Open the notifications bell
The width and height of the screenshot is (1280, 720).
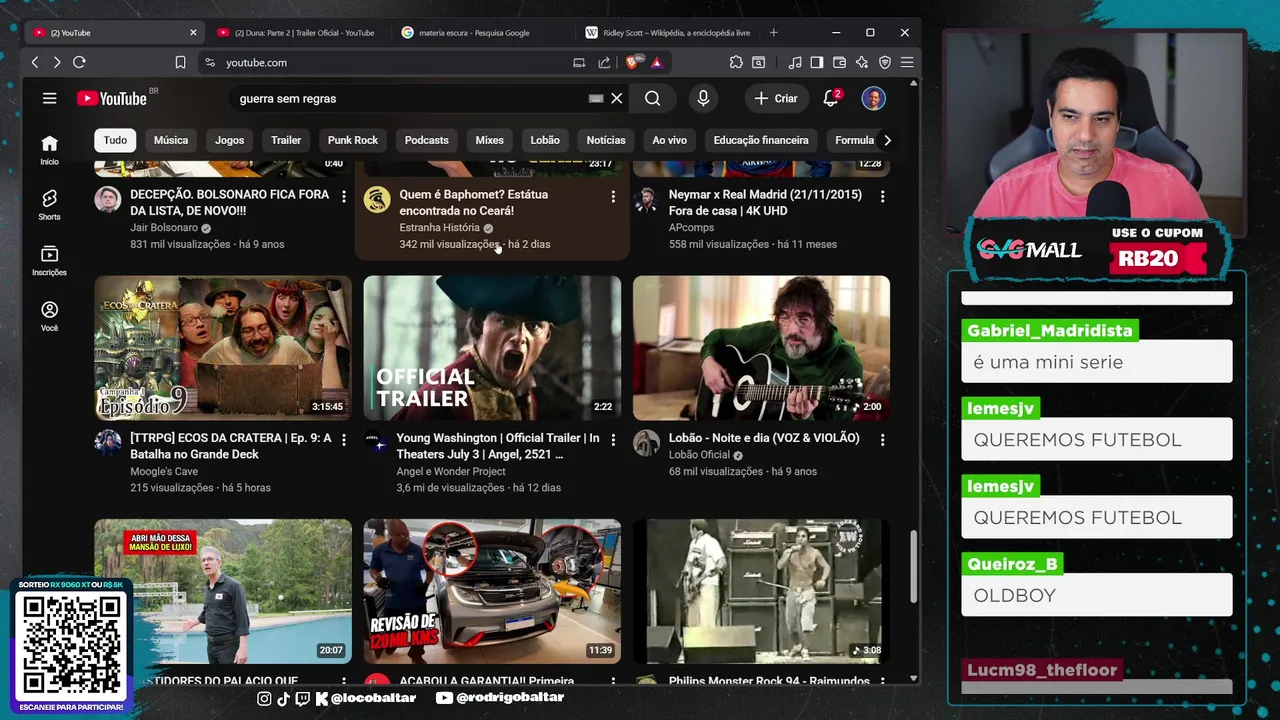(x=831, y=98)
